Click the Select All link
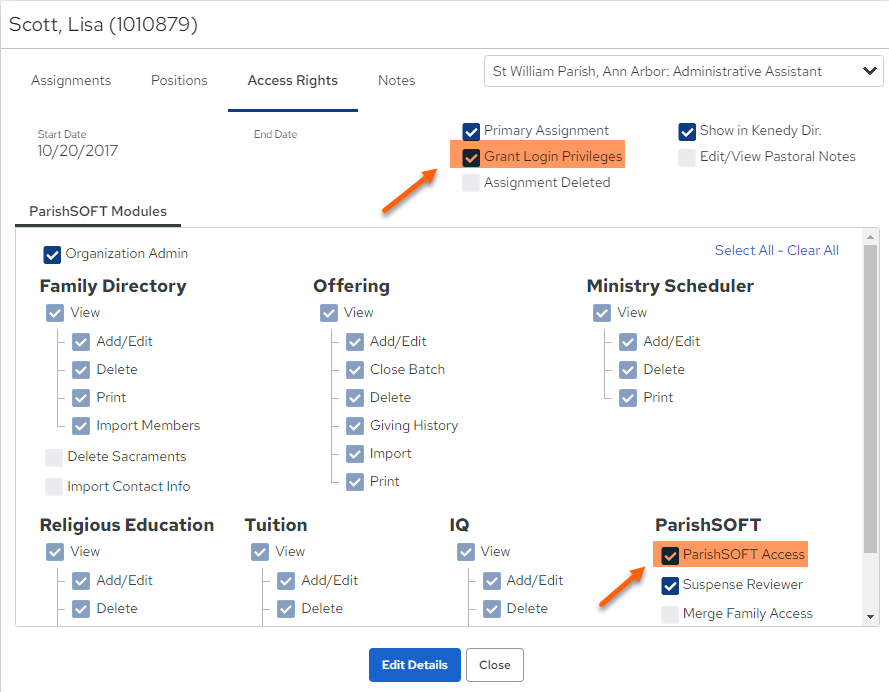 pyautogui.click(x=744, y=250)
